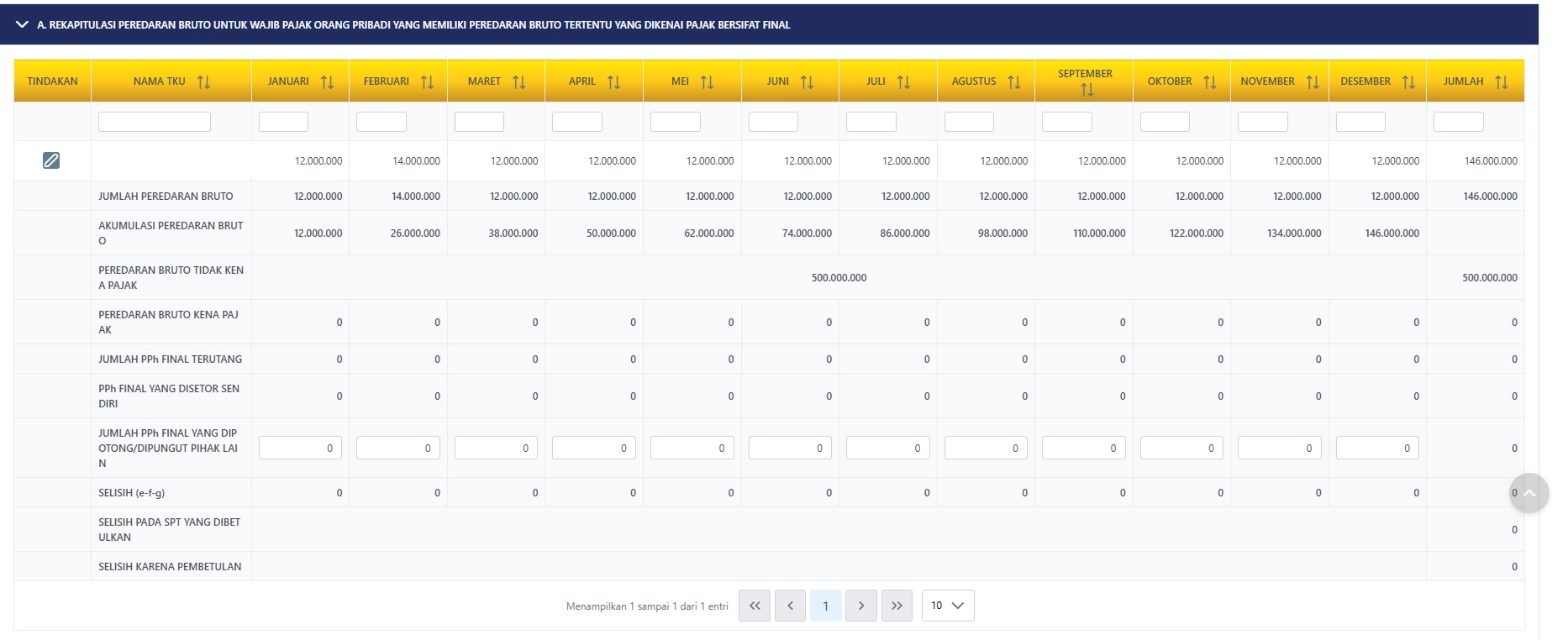The height and width of the screenshot is (640, 1568).
Task: Sort the Jumlah column
Action: click(1501, 81)
